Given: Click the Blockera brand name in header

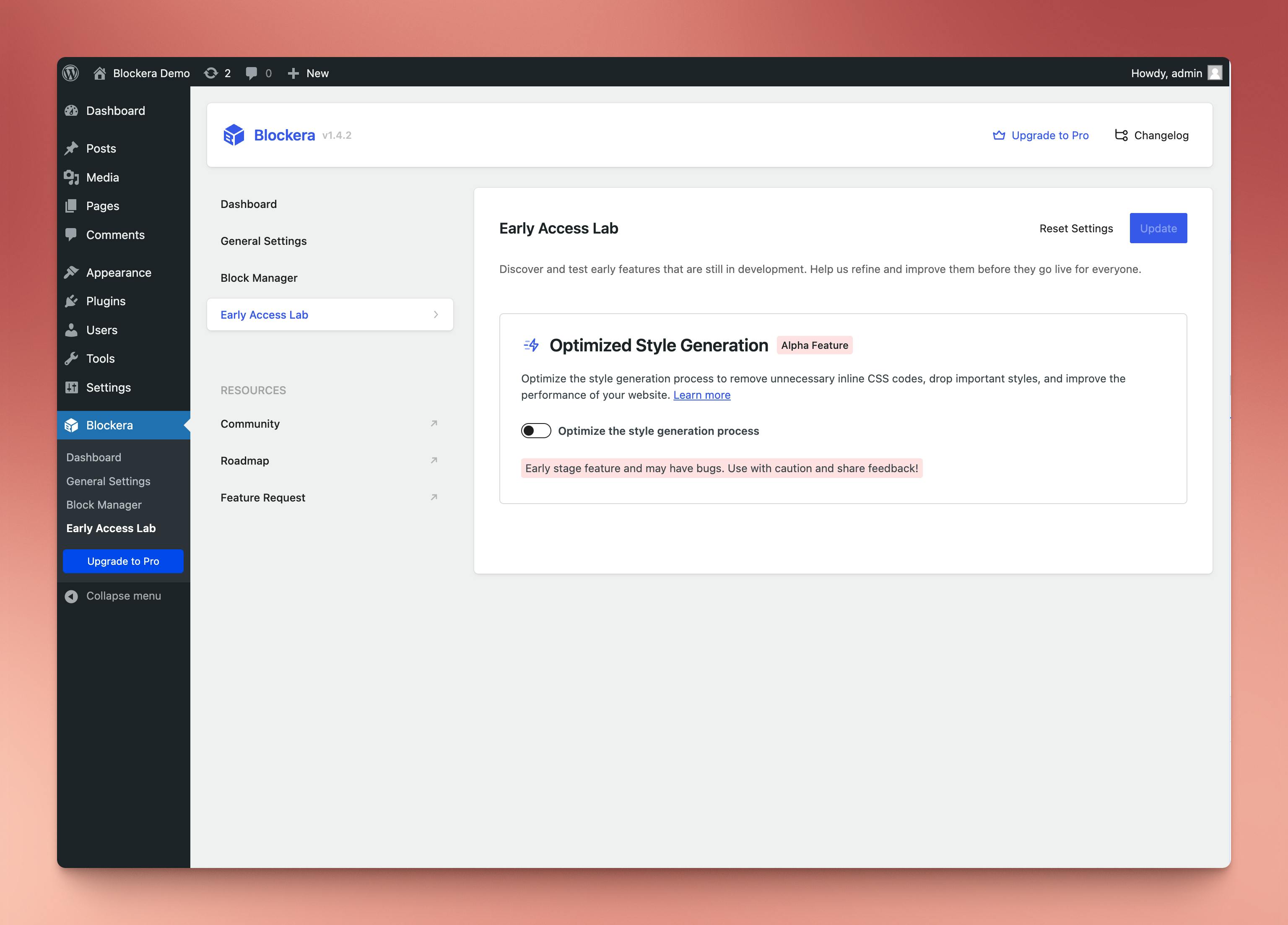Looking at the screenshot, I should (x=284, y=135).
